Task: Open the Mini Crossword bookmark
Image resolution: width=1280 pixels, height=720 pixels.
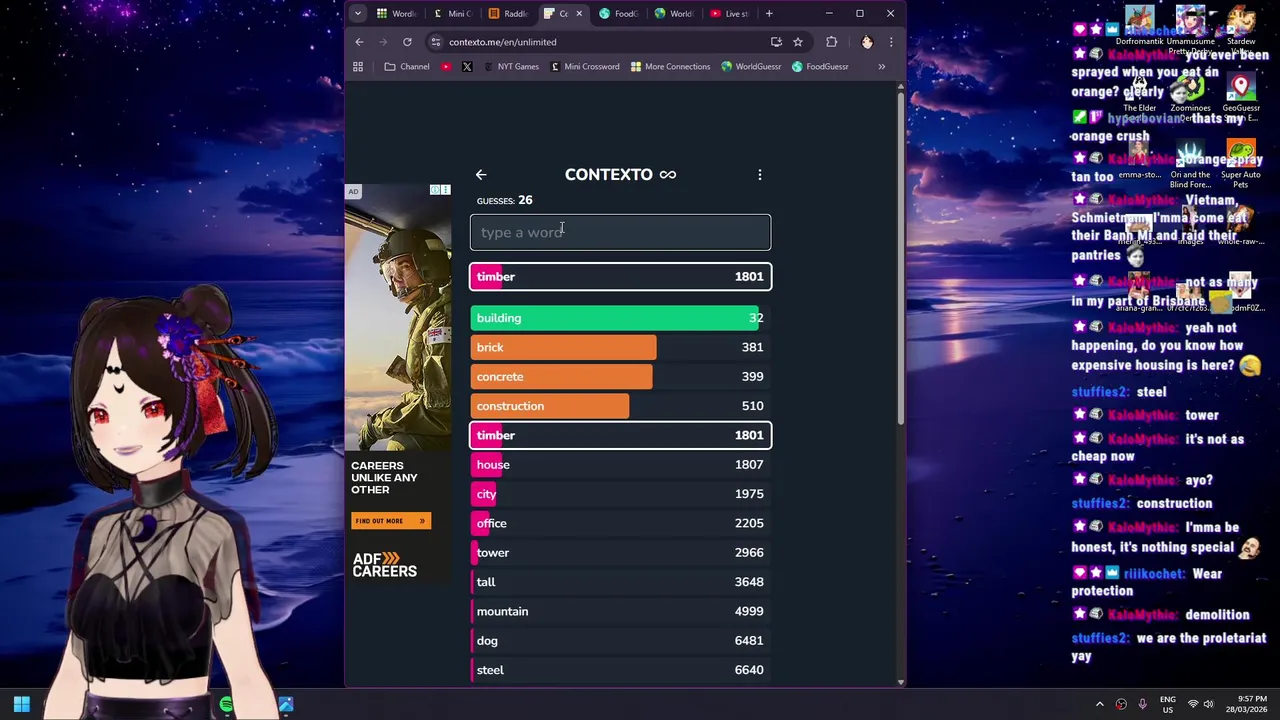Action: pyautogui.click(x=584, y=67)
